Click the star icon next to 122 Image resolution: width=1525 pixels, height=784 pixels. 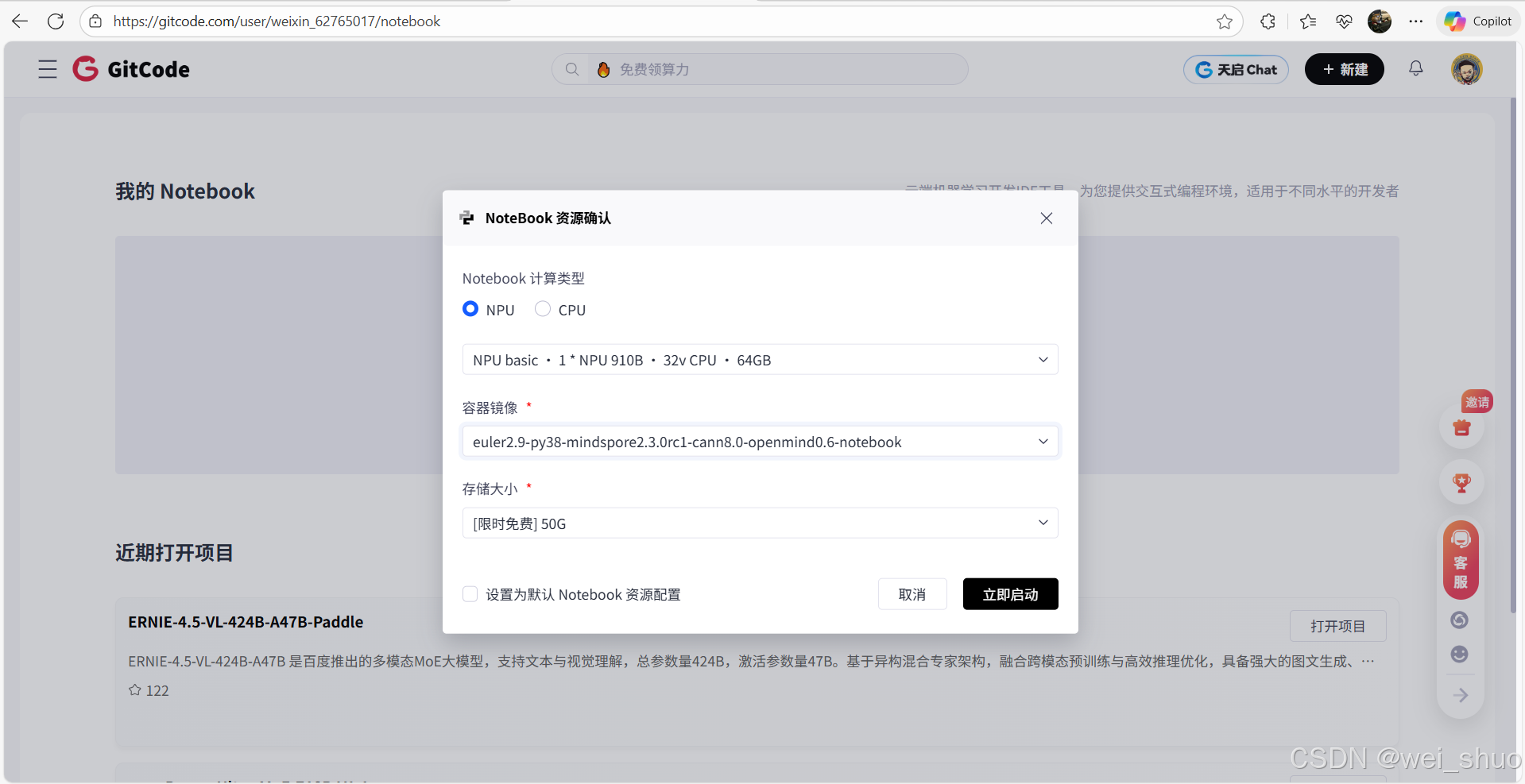pyautogui.click(x=134, y=690)
